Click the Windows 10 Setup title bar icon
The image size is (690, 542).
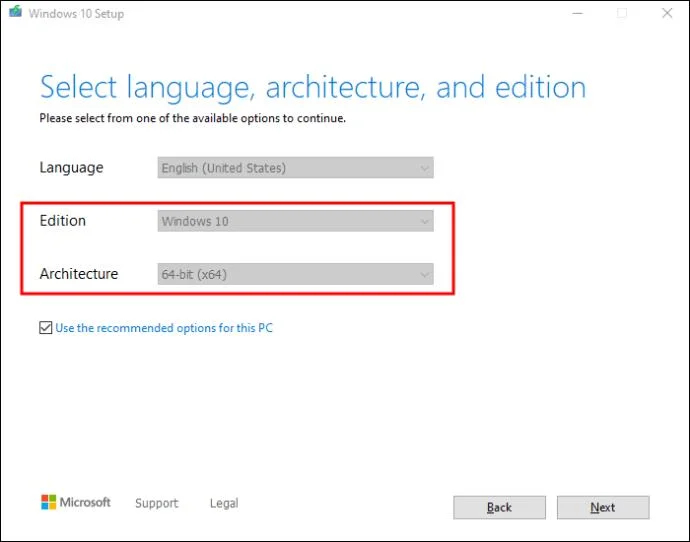point(15,12)
